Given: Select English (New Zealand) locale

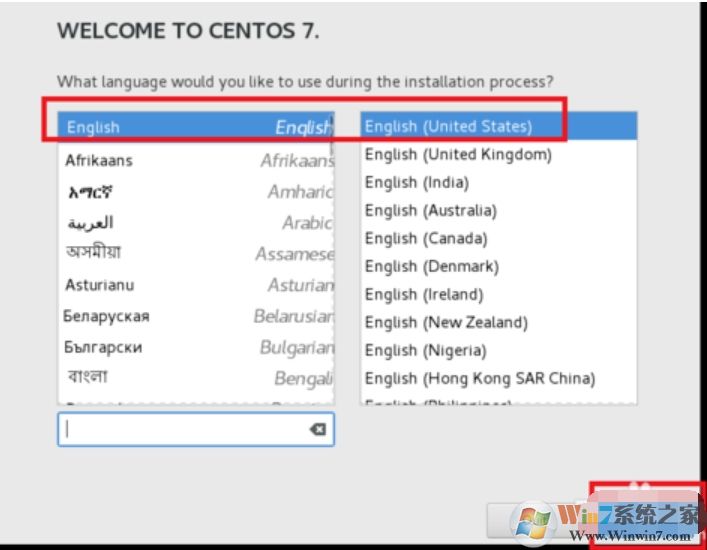Looking at the screenshot, I should [x=498, y=322].
